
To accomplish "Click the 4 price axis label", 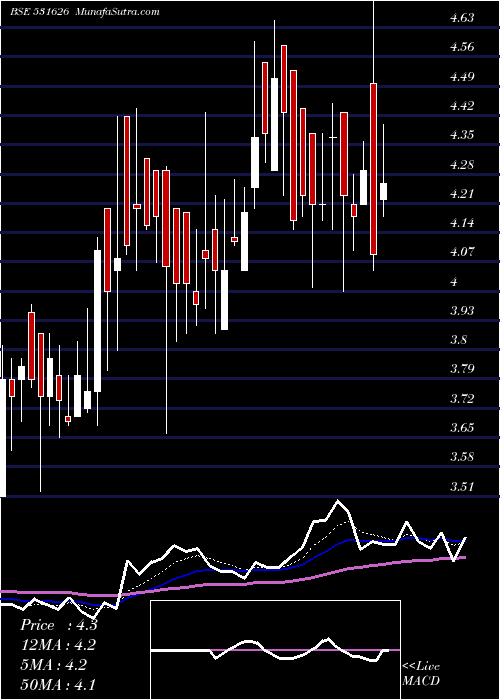I will 454,282.
